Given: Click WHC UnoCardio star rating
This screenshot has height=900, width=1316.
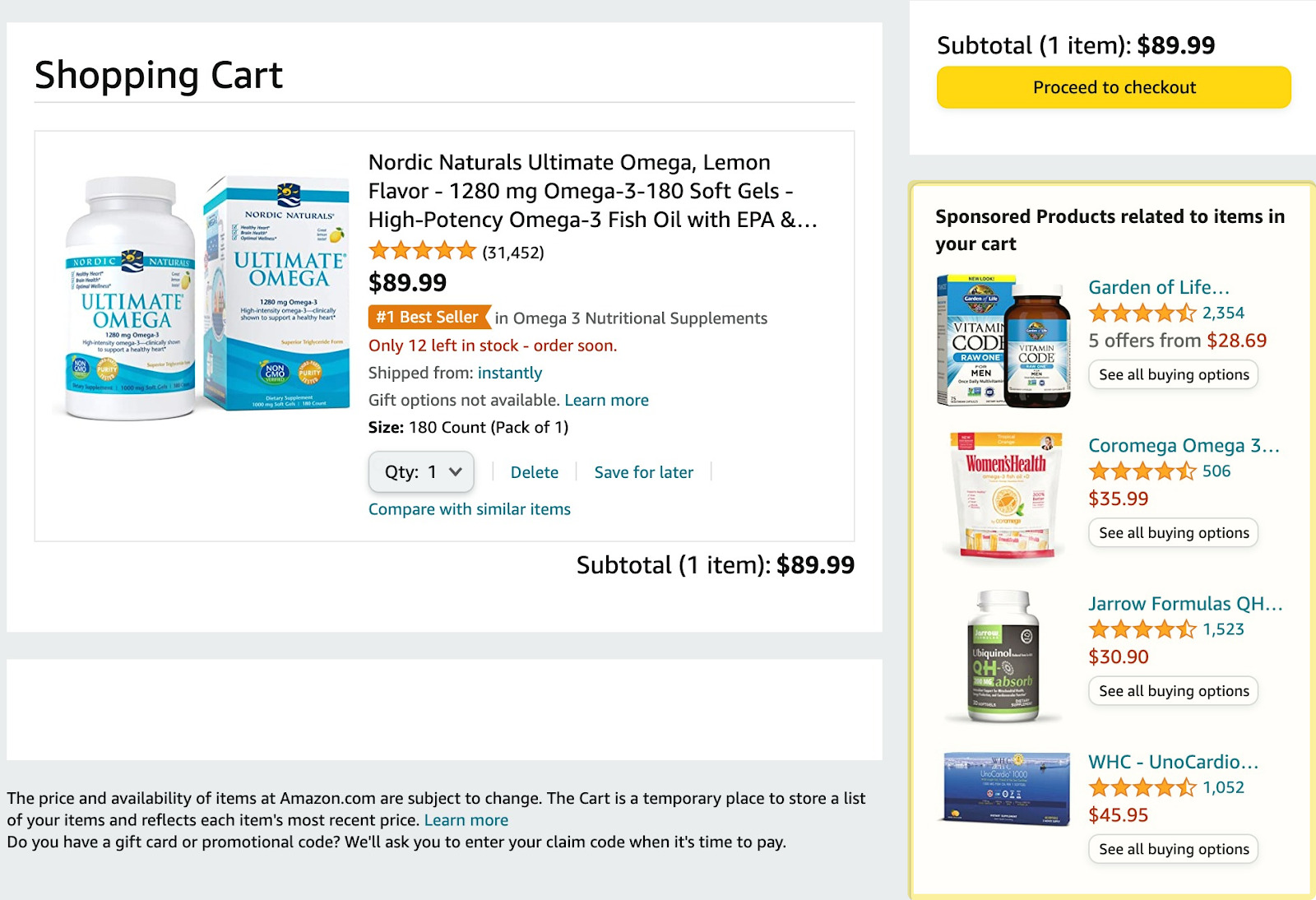Looking at the screenshot, I should pyautogui.click(x=1143, y=787).
